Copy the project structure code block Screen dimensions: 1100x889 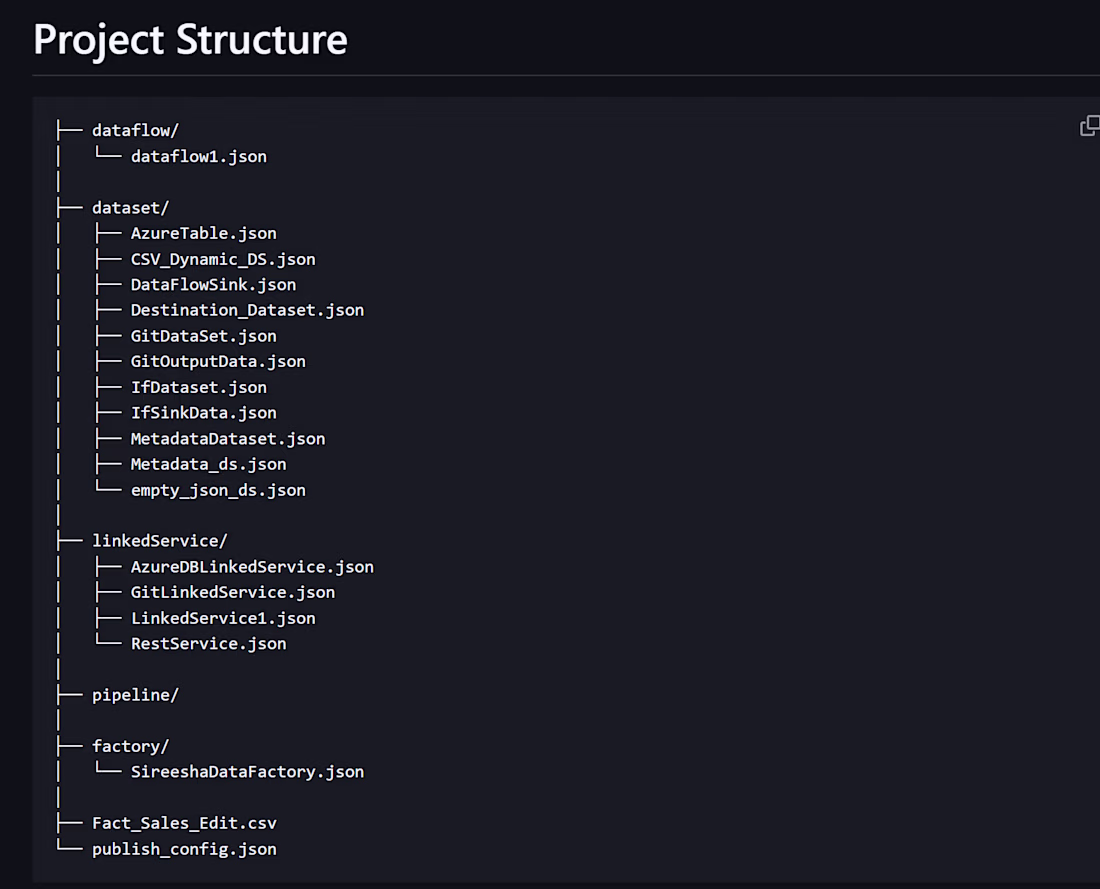point(1089,126)
